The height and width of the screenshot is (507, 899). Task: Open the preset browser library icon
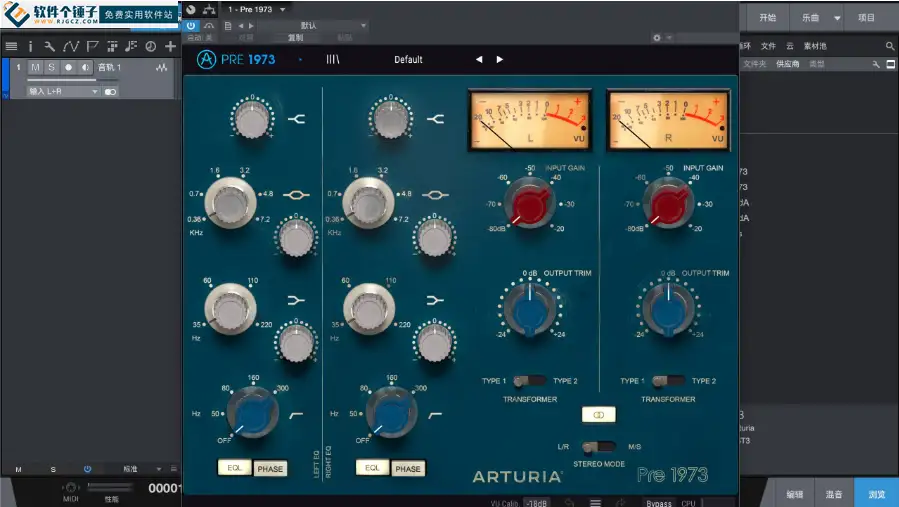coord(333,59)
